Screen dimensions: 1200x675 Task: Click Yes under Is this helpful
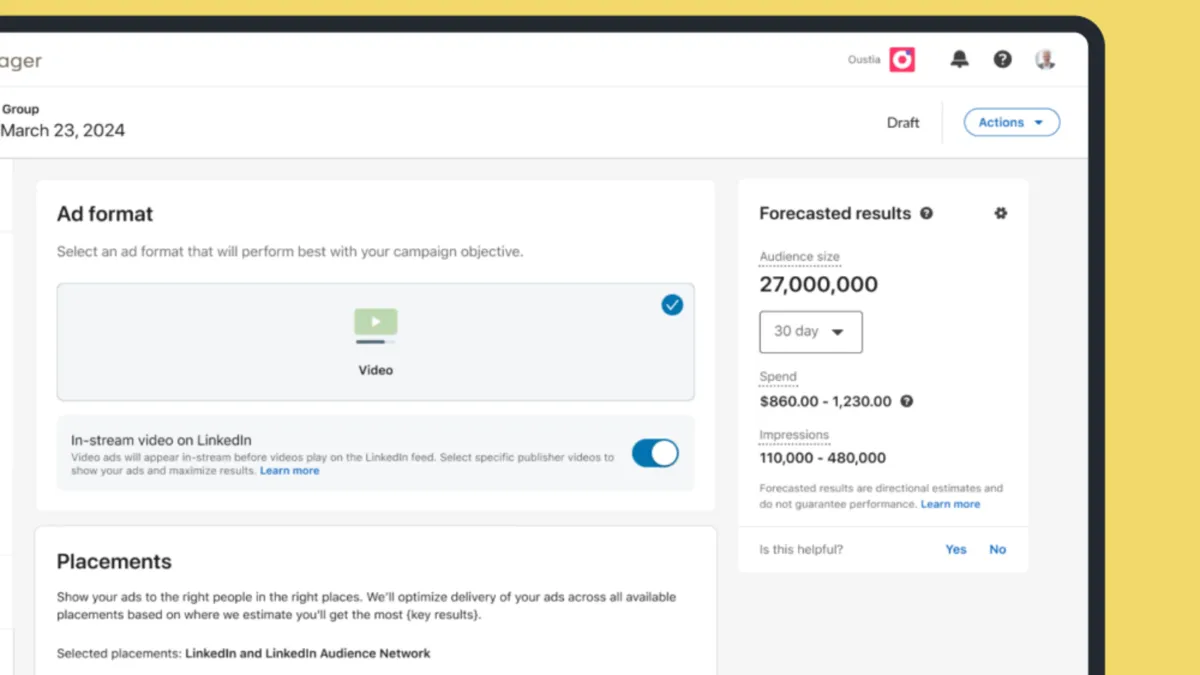pos(955,549)
